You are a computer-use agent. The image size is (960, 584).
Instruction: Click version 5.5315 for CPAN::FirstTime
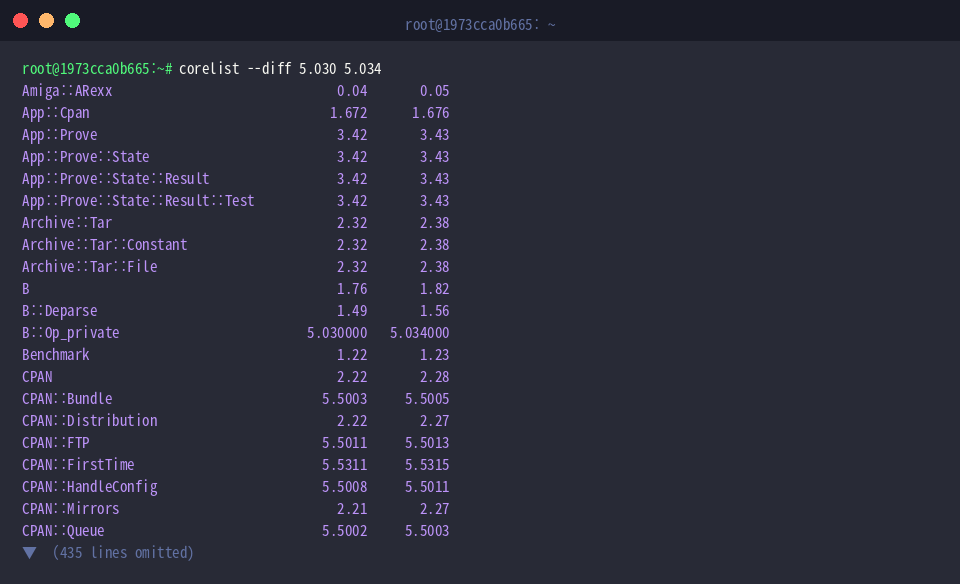click(x=427, y=465)
